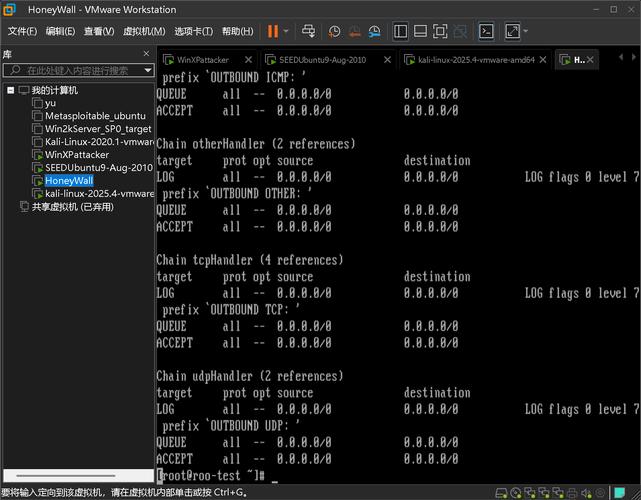Select SEEDUbuntu9-Aug-2010 in the library tree
This screenshot has width=641, height=500.
point(99,168)
